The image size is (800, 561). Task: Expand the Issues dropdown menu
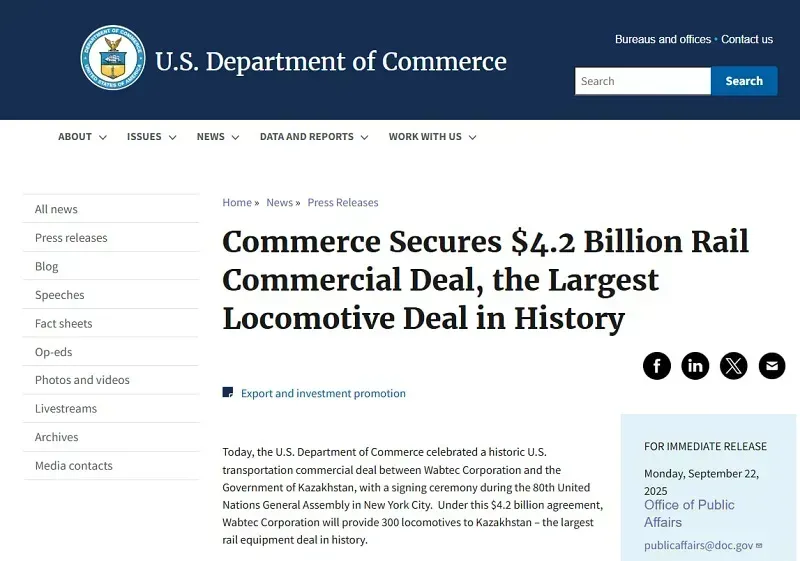(152, 137)
